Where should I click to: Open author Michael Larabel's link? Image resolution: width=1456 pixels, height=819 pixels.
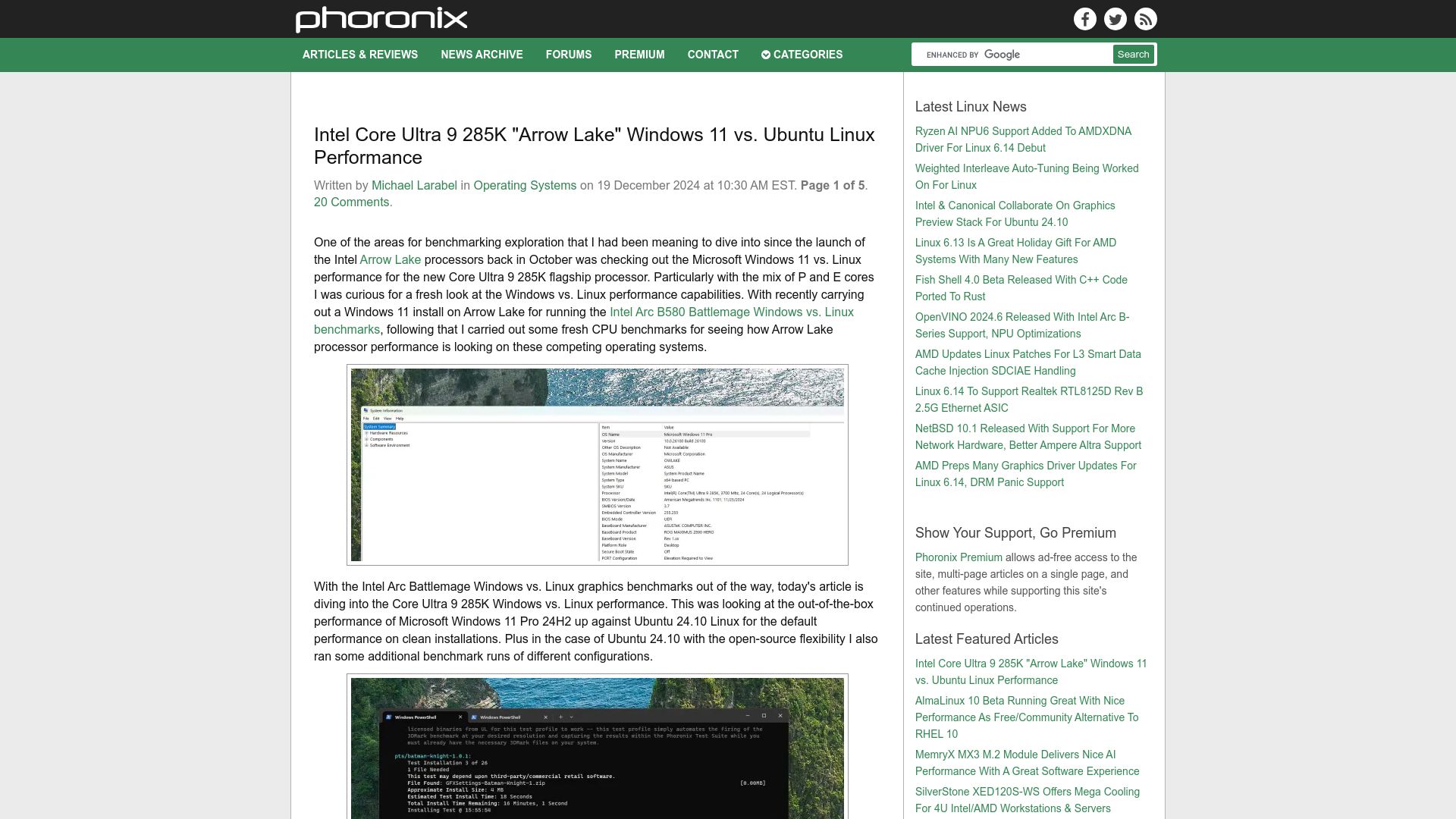414,185
